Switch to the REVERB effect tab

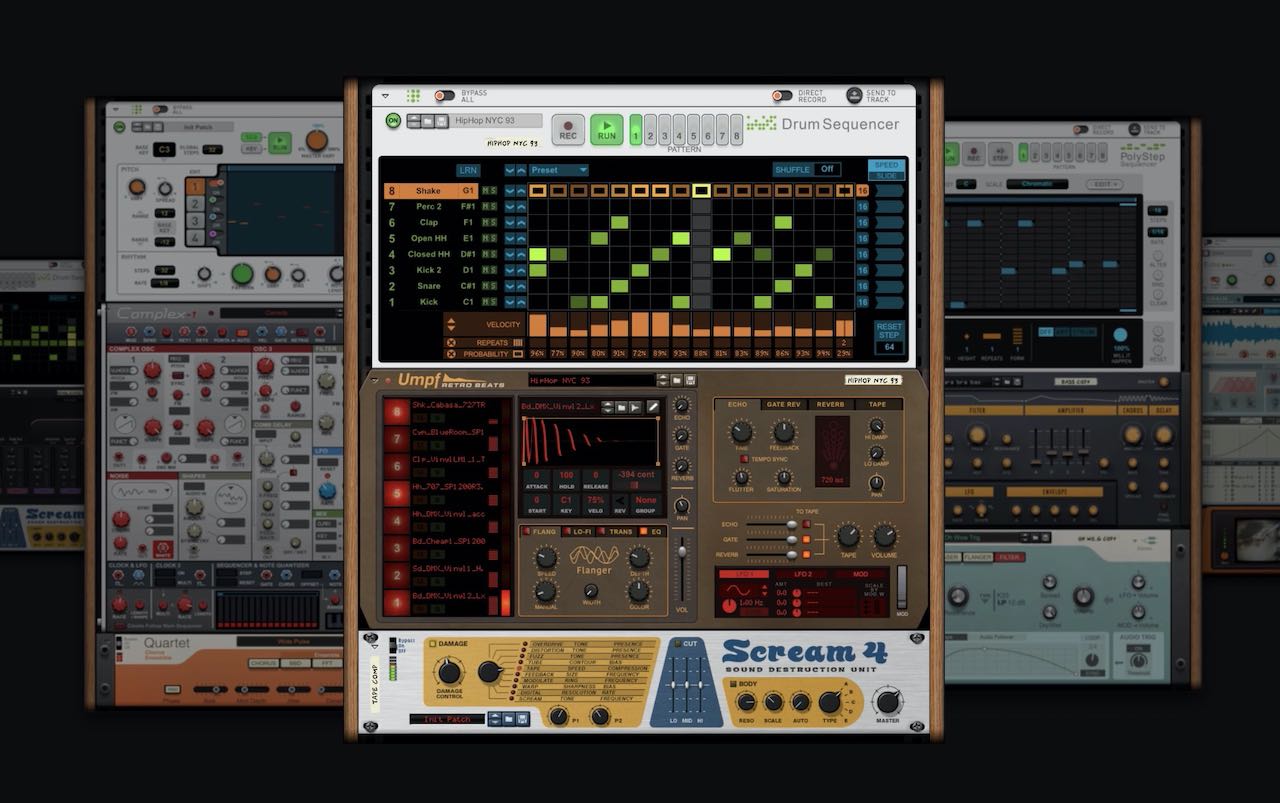[830, 405]
